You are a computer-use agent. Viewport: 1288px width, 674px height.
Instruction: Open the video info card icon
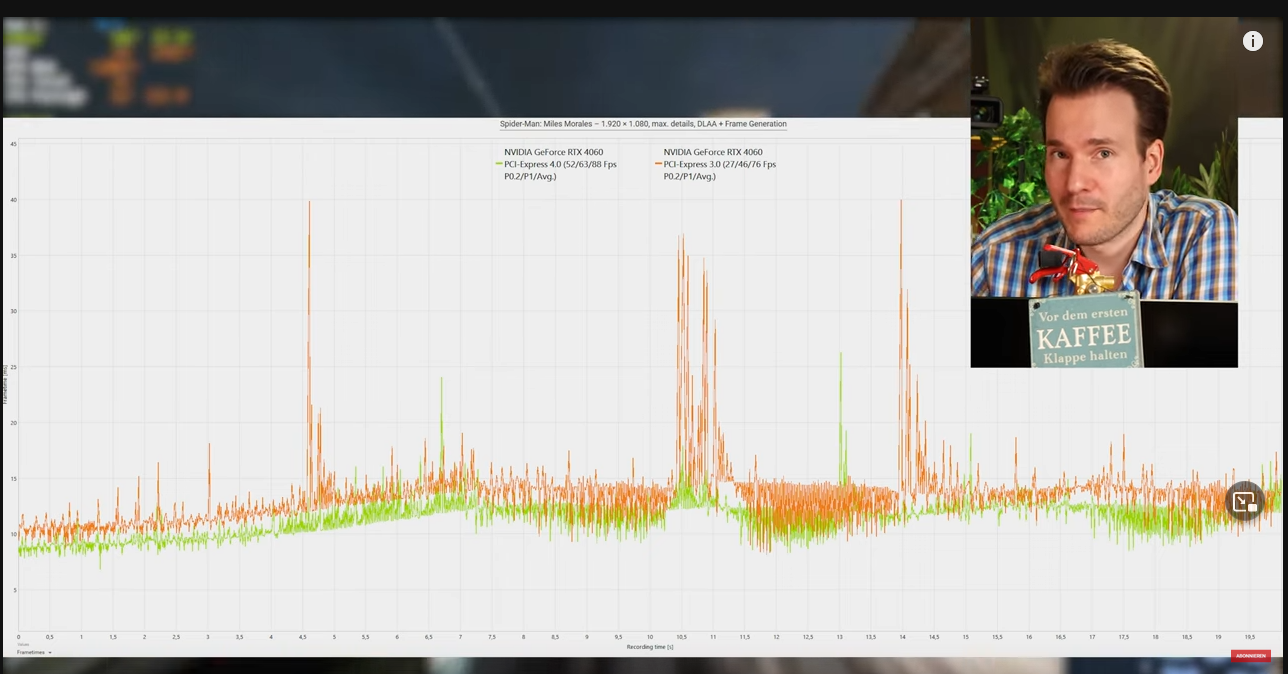point(1252,41)
